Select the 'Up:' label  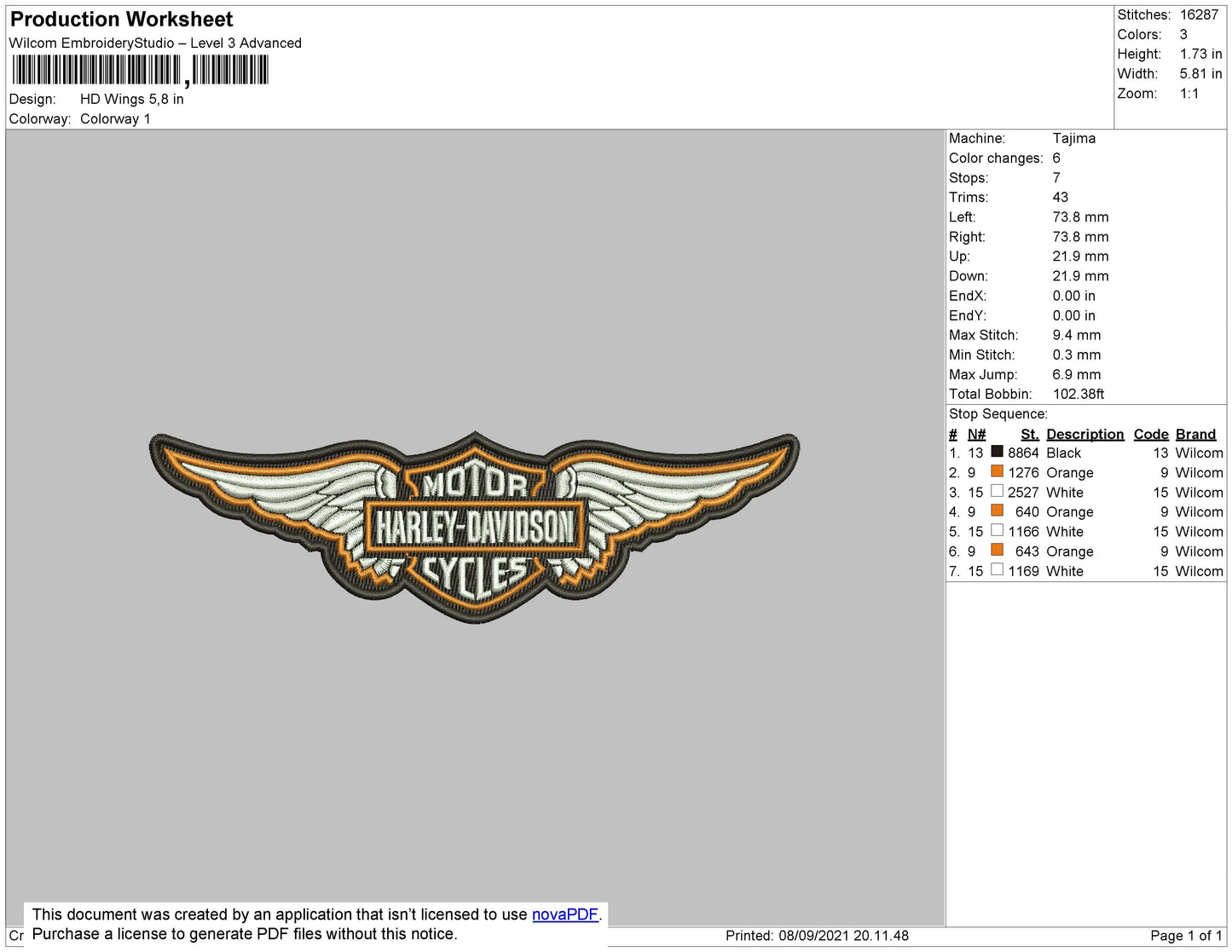(959, 257)
